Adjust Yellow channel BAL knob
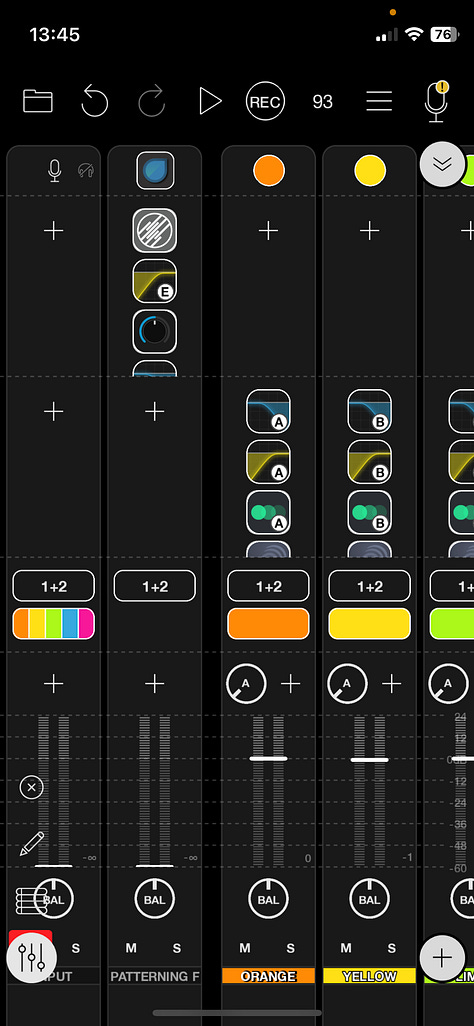This screenshot has height=1026, width=474. (x=370, y=900)
